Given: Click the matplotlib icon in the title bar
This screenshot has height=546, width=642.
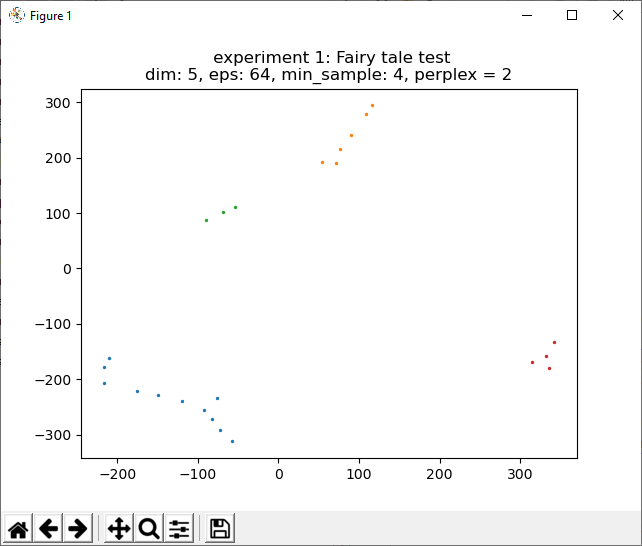Looking at the screenshot, I should coord(17,15).
